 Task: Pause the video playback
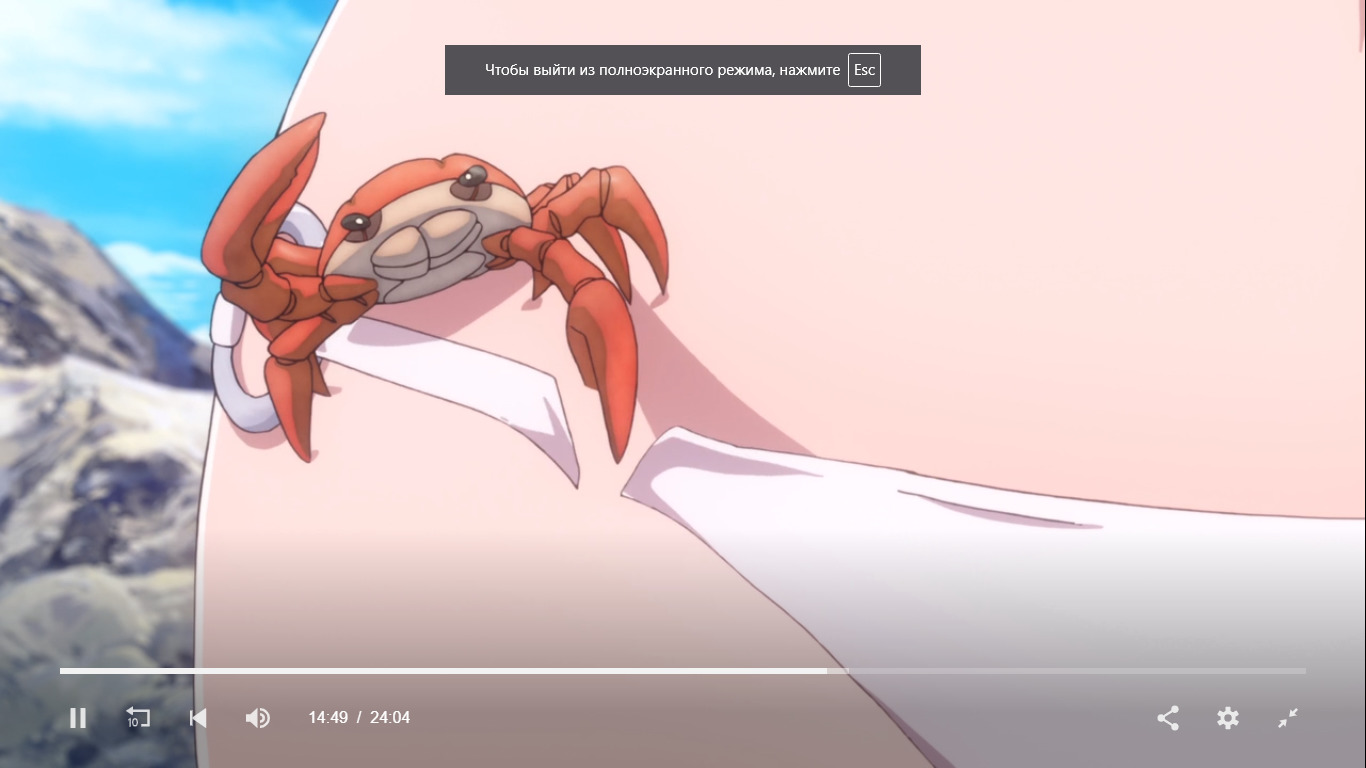tap(78, 718)
